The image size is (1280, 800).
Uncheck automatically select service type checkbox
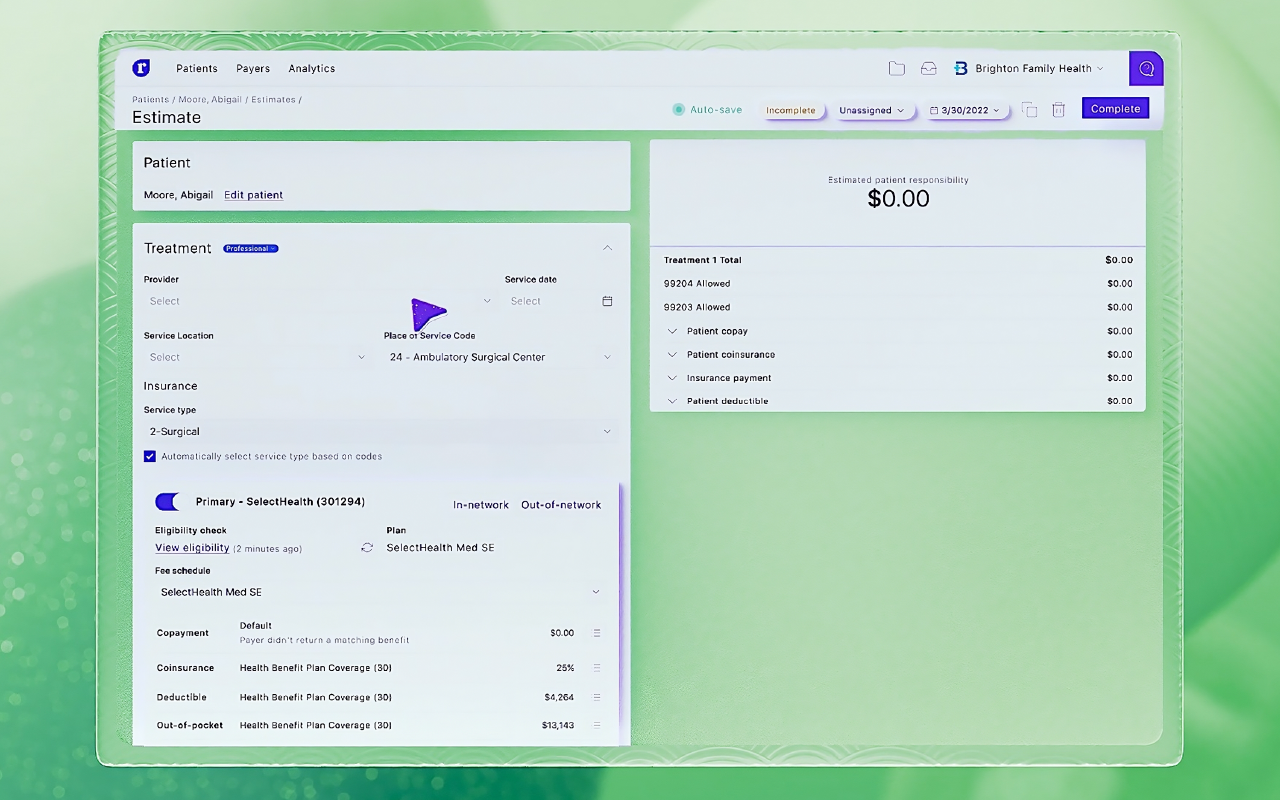pos(150,457)
